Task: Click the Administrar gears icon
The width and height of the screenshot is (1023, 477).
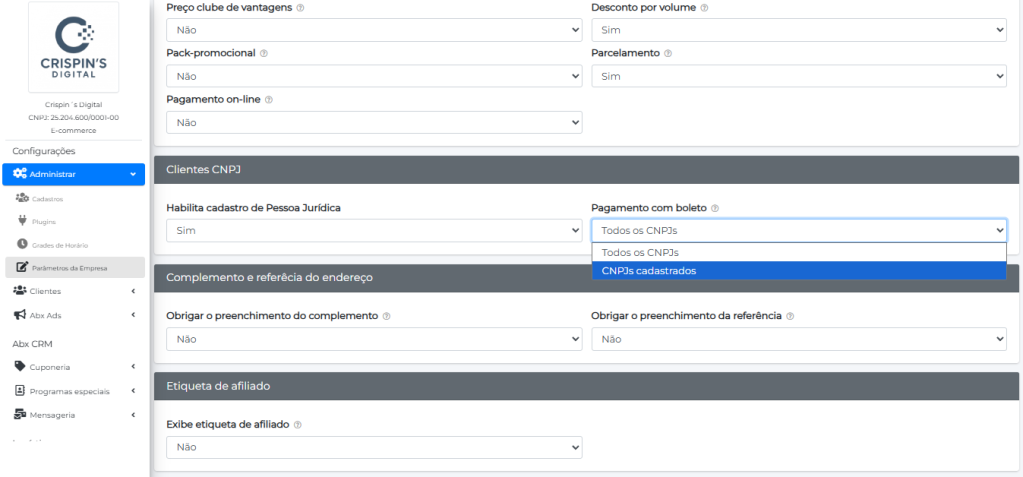Action: tap(21, 174)
